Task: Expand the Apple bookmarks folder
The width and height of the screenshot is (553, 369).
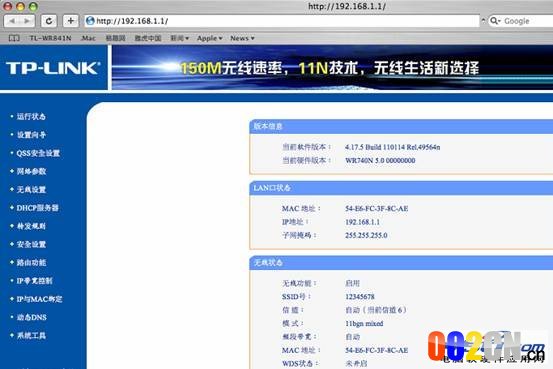Action: (x=209, y=38)
